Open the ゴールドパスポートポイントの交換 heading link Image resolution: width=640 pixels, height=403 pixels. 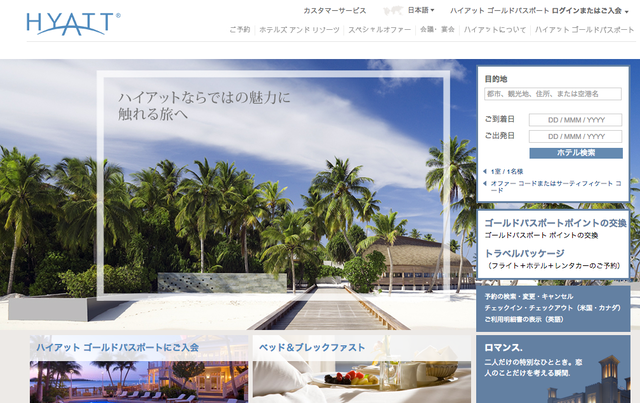555,223
